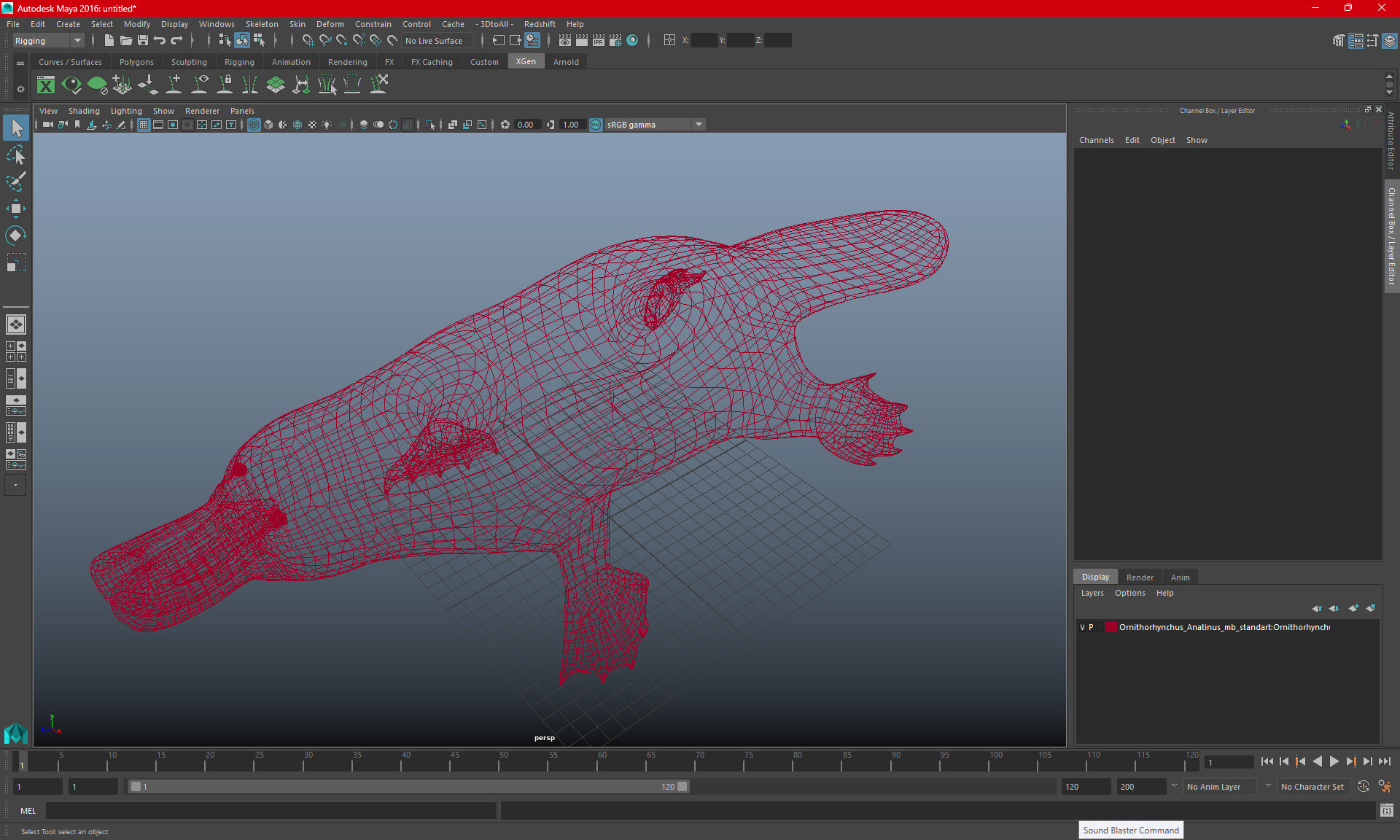Switch to the Render layer tab

point(1140,577)
